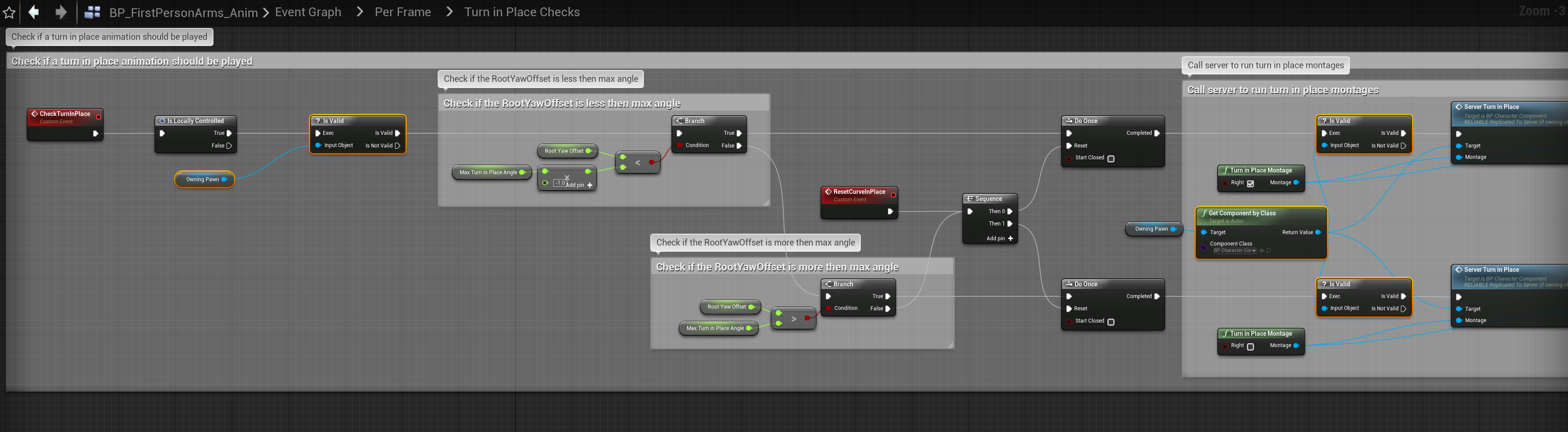The width and height of the screenshot is (1568, 432).
Task: Click the favorite star icon
Action: click(9, 12)
